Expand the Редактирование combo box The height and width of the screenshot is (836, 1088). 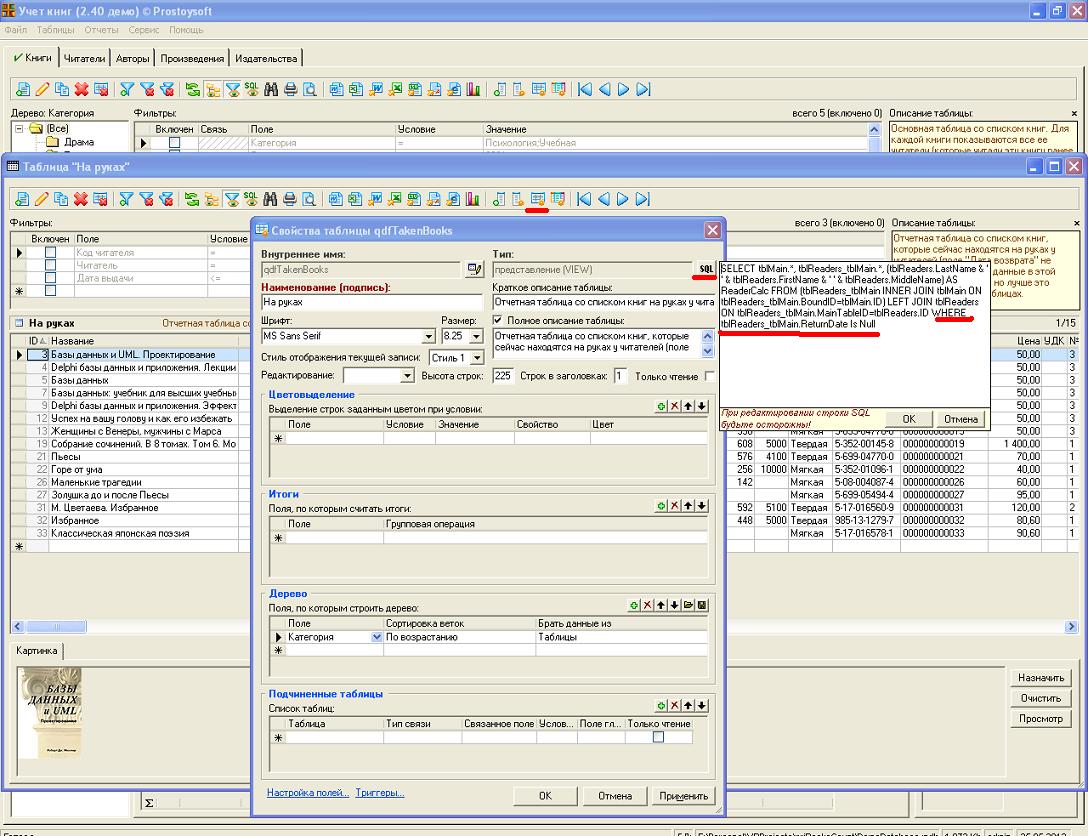[407, 376]
